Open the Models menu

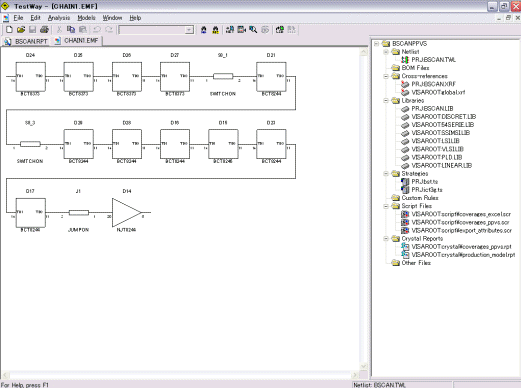pos(86,18)
